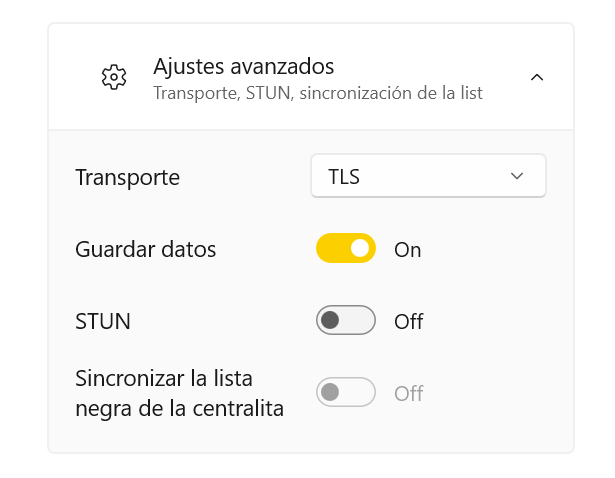Click the Guardar datos label
615x478 pixels.
[146, 249]
